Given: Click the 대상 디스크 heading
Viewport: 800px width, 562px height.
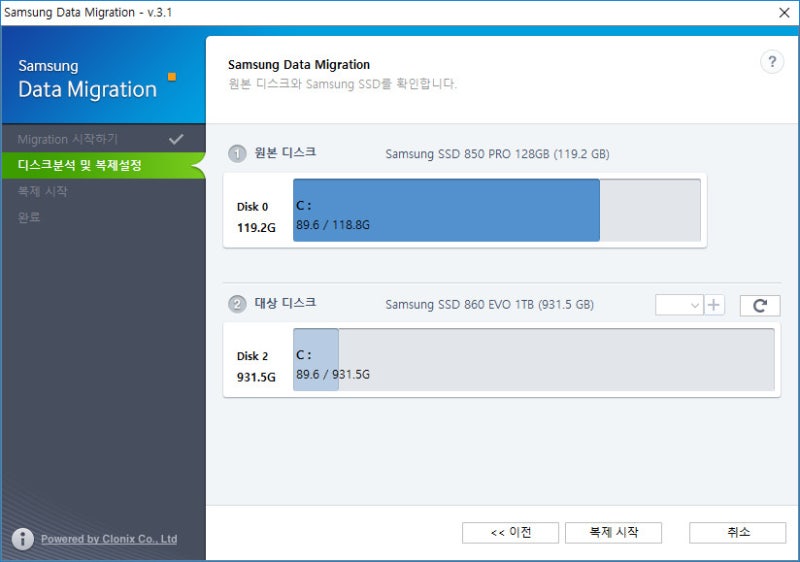Looking at the screenshot, I should 285,303.
